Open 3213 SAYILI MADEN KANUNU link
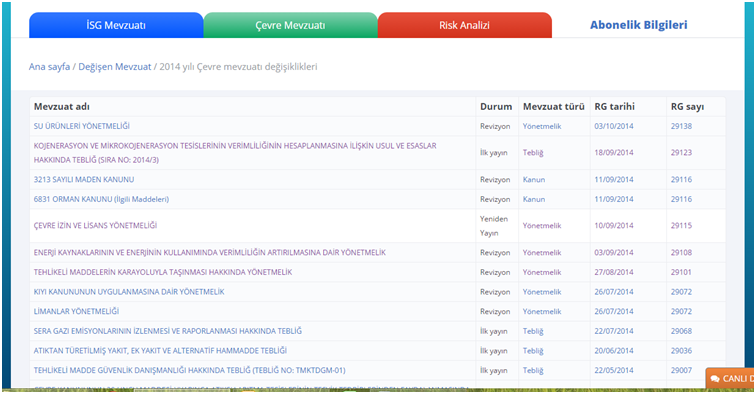This screenshot has width=756, height=394. point(84,179)
